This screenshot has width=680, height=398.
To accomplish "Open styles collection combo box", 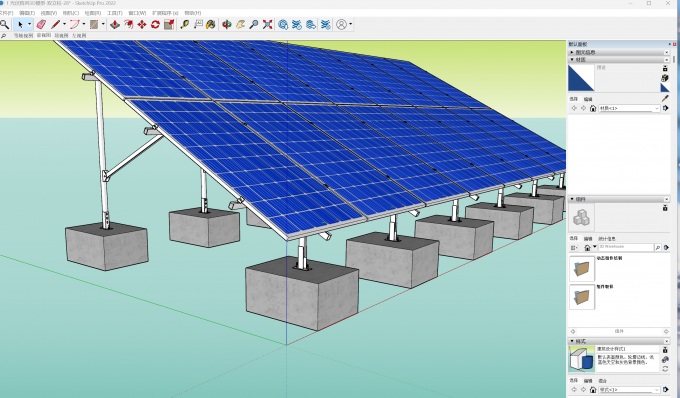I will (629, 390).
